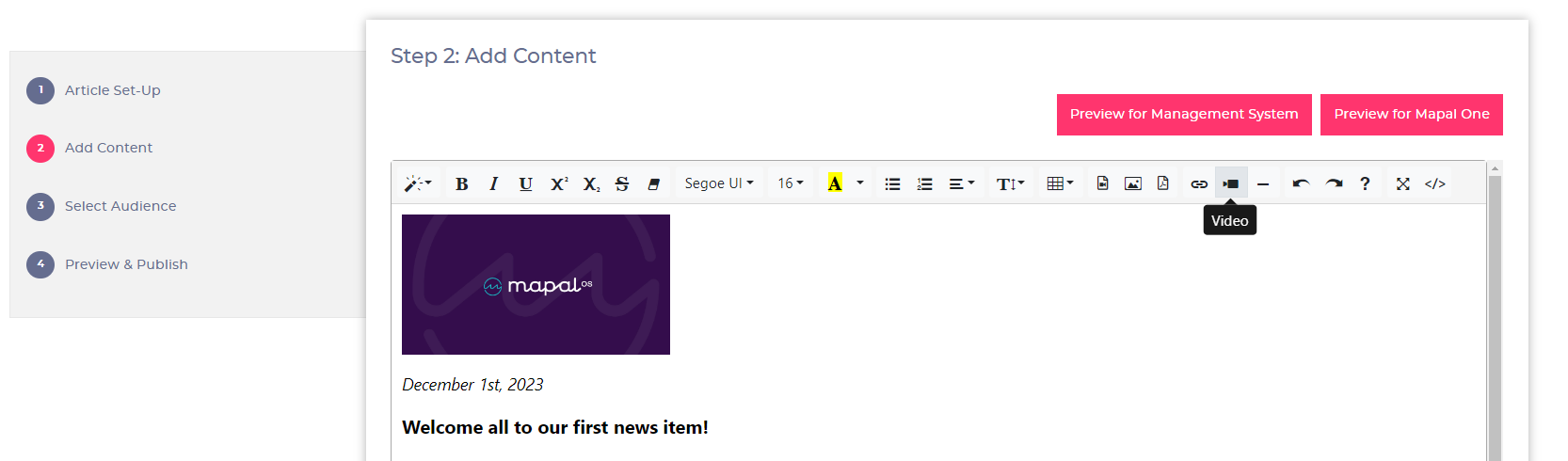This screenshot has width=1568, height=461.
Task: Click Preview for Mapal One button
Action: click(x=1412, y=115)
